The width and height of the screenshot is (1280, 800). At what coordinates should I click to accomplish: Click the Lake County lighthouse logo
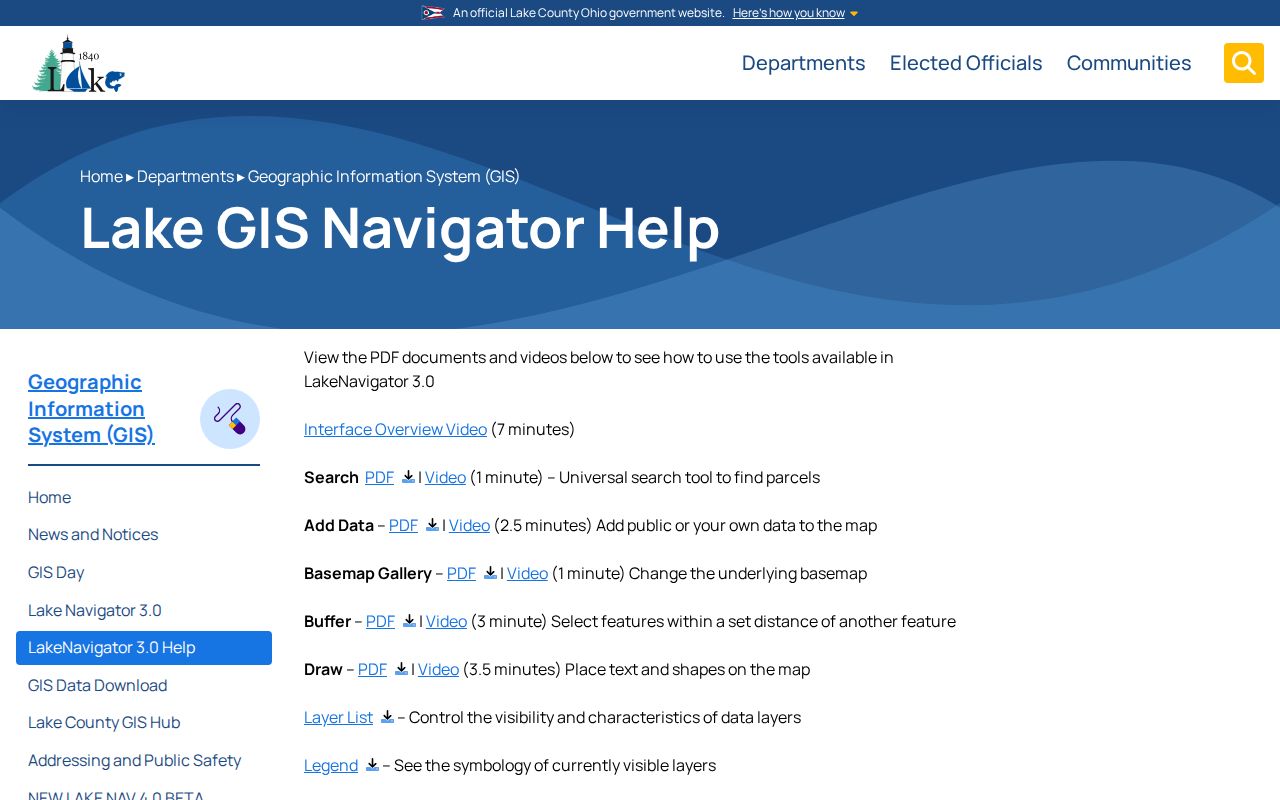click(78, 64)
